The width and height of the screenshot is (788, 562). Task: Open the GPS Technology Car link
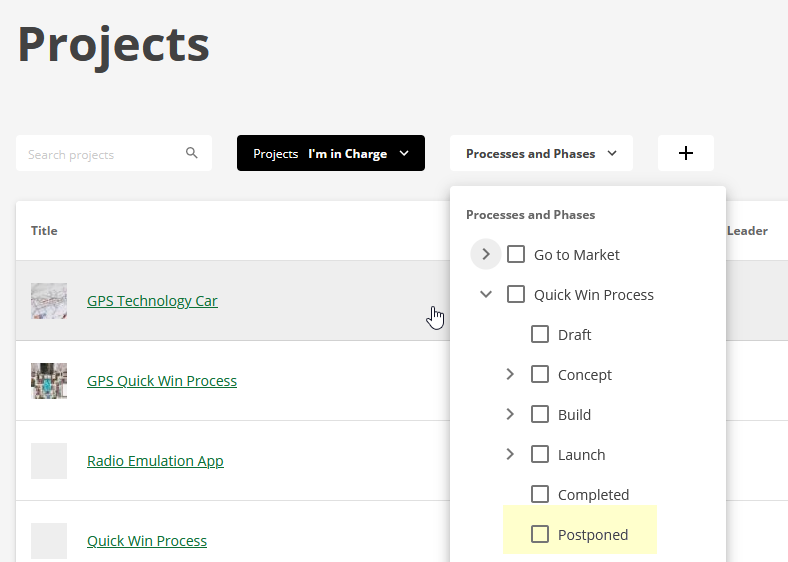[152, 301]
